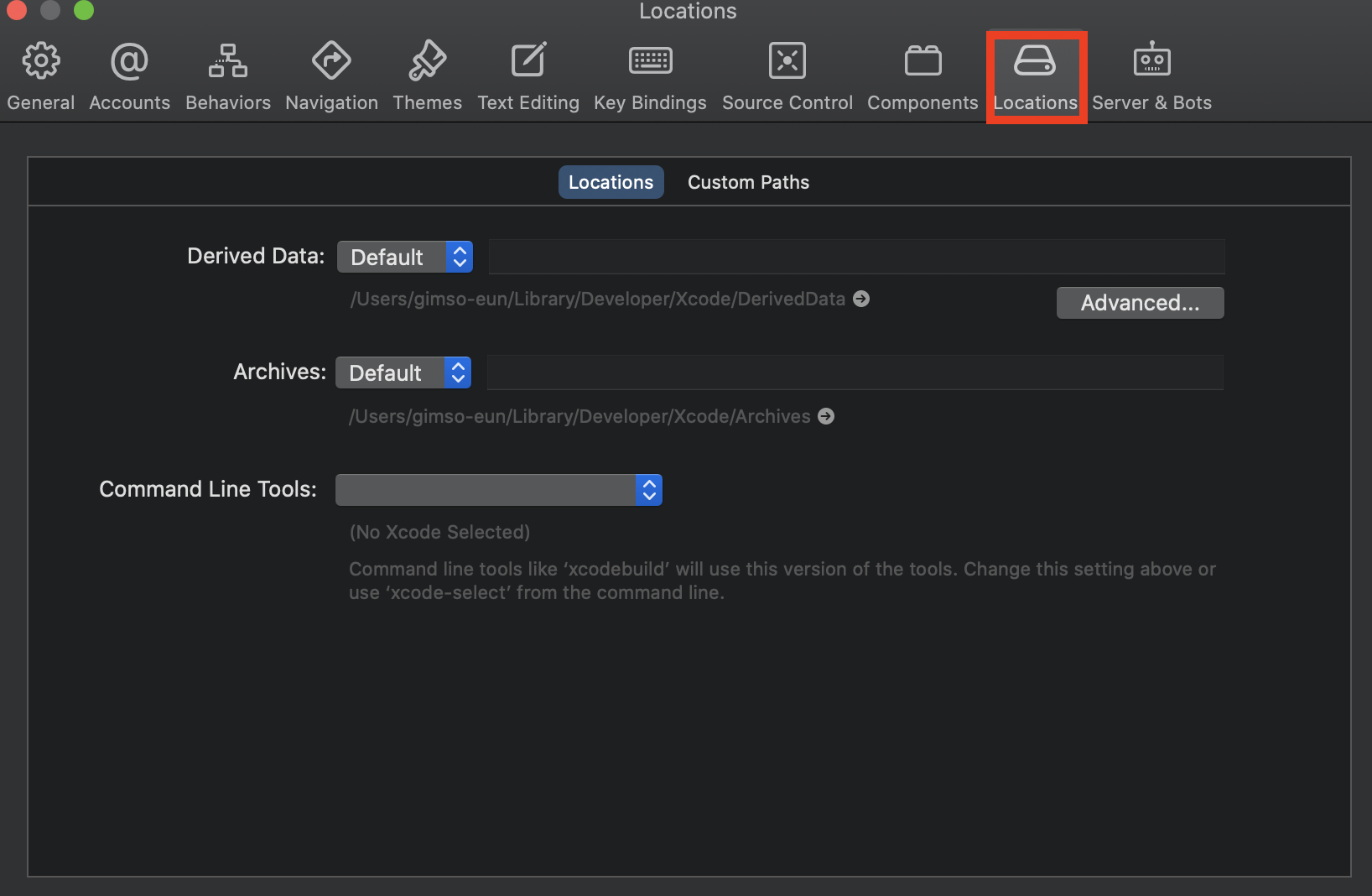Open the Navigation arrow icon
The width and height of the screenshot is (1372, 896).
[331, 60]
